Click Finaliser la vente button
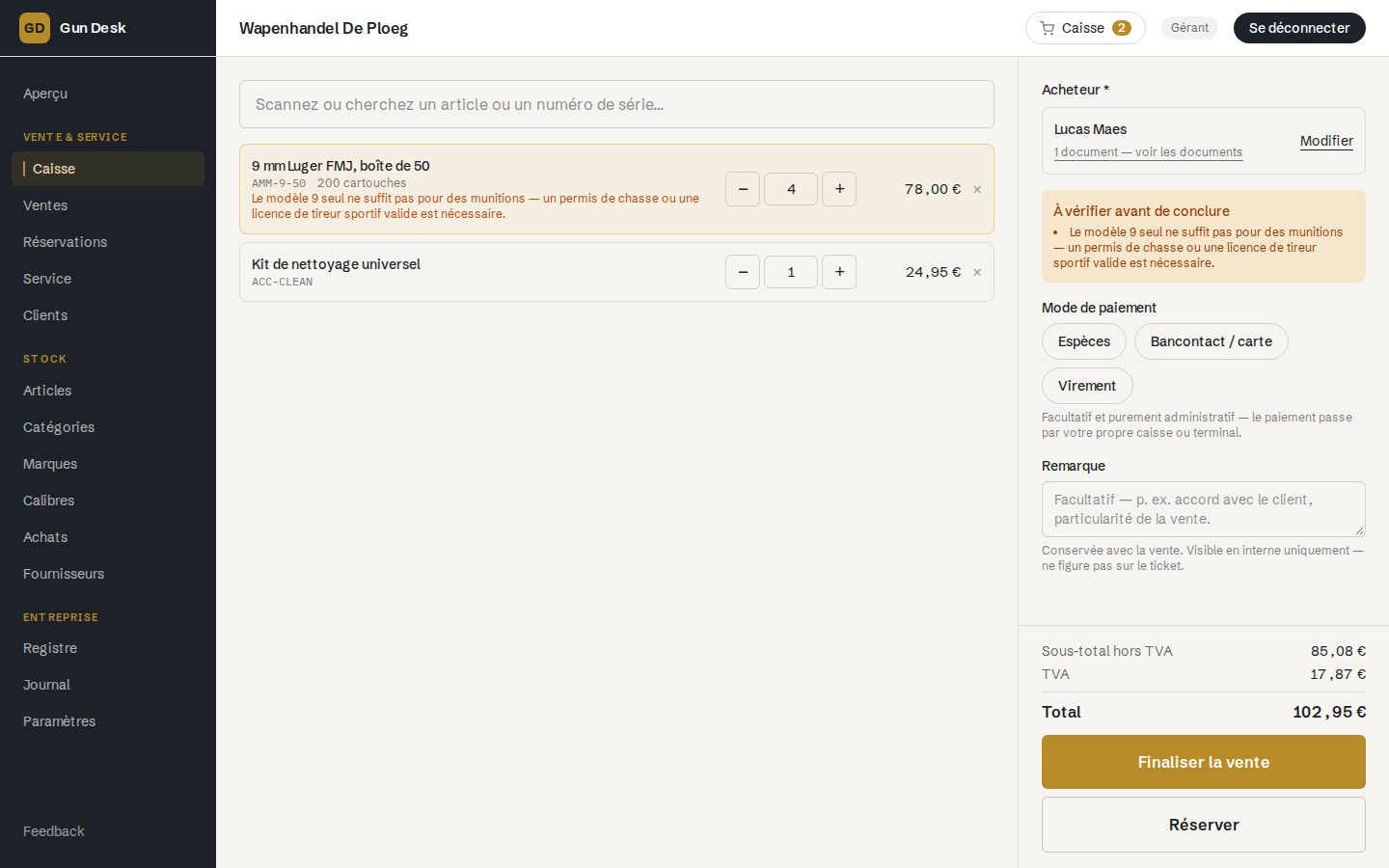Viewport: 1389px width, 868px height. click(1204, 762)
